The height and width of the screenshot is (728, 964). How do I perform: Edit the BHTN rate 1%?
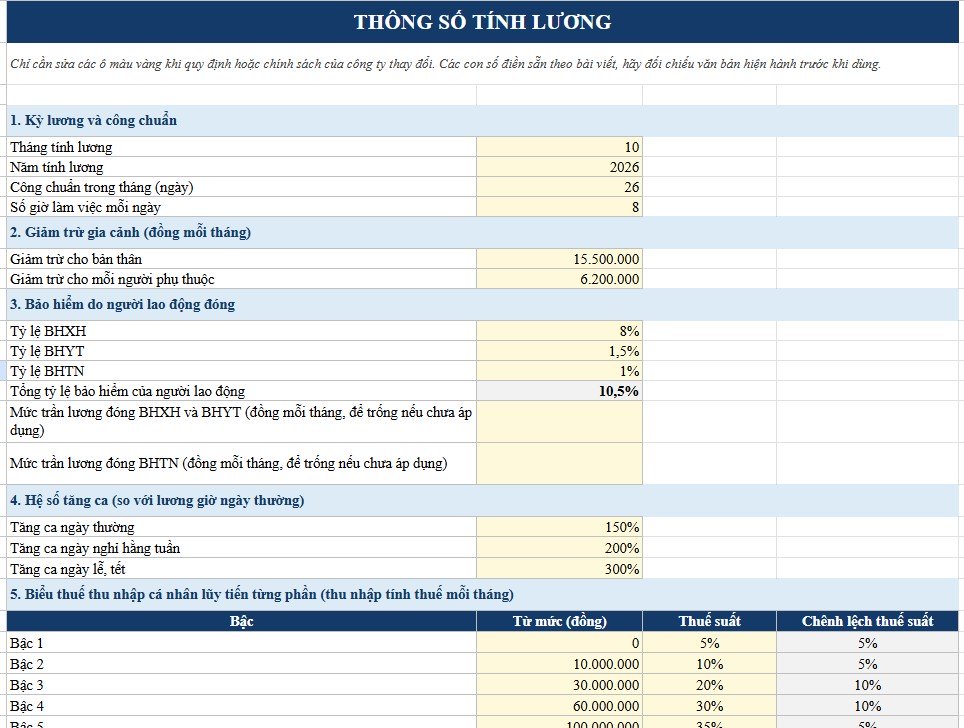tap(559, 371)
